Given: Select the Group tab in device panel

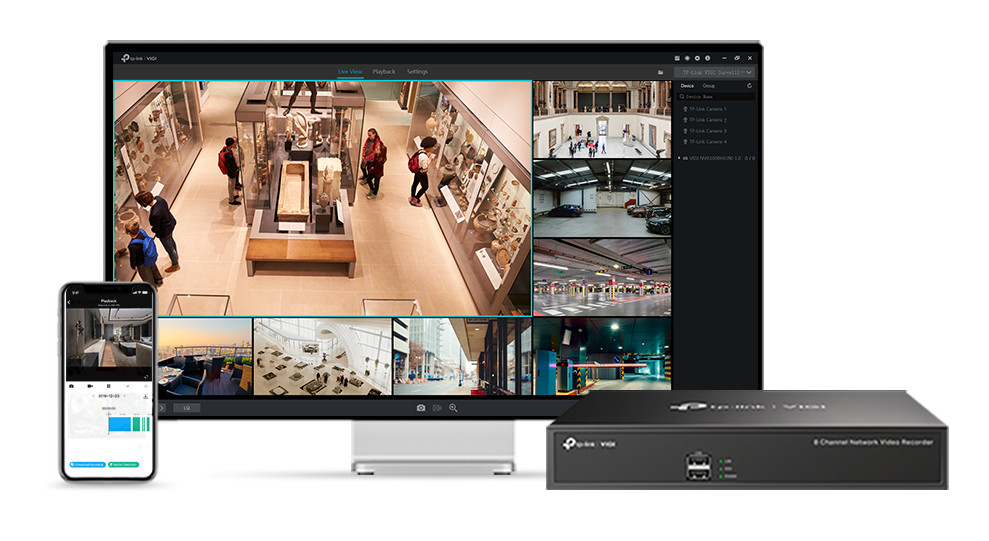Looking at the screenshot, I should (708, 86).
